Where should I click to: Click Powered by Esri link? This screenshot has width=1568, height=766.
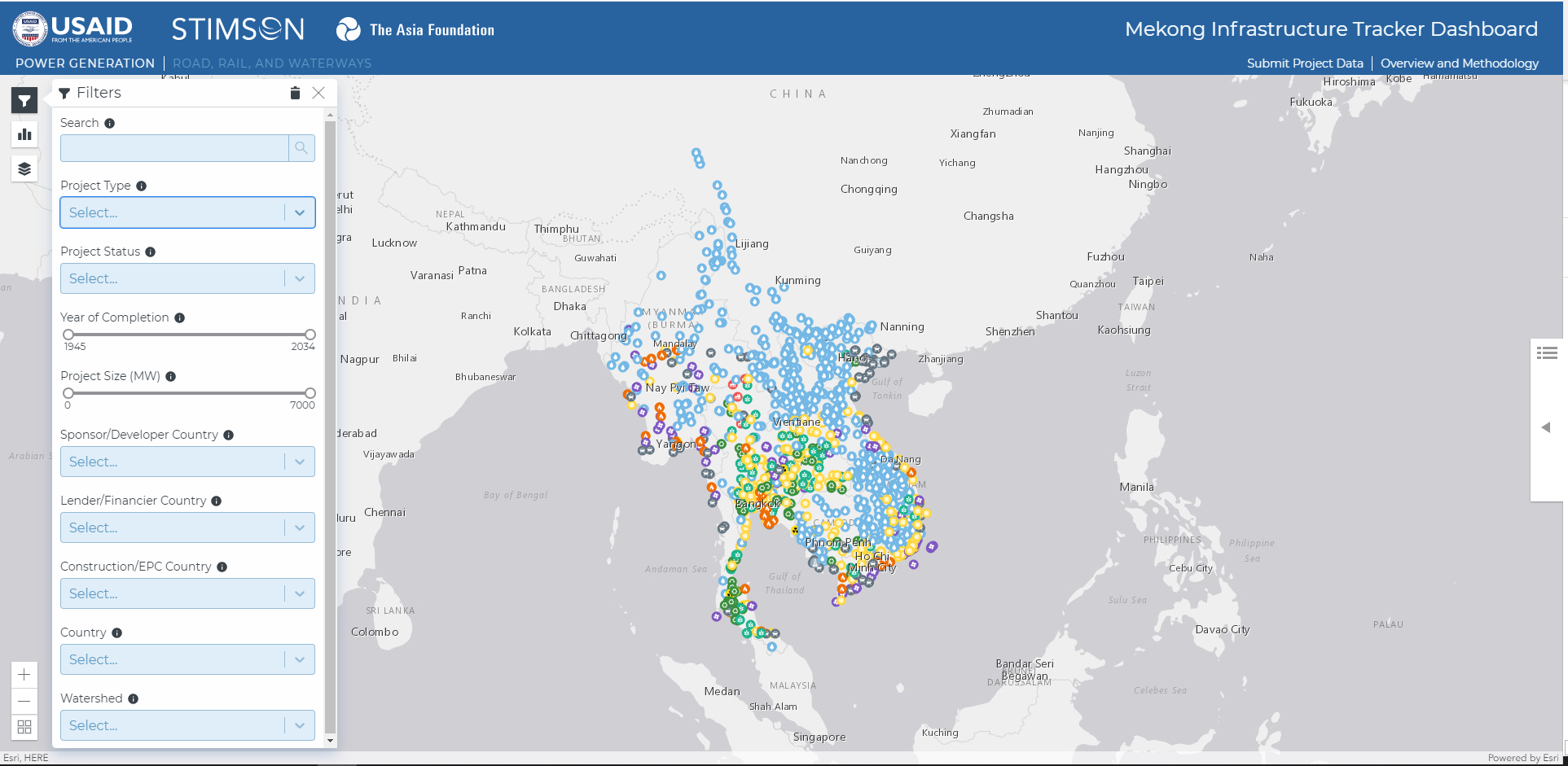[x=1523, y=758]
